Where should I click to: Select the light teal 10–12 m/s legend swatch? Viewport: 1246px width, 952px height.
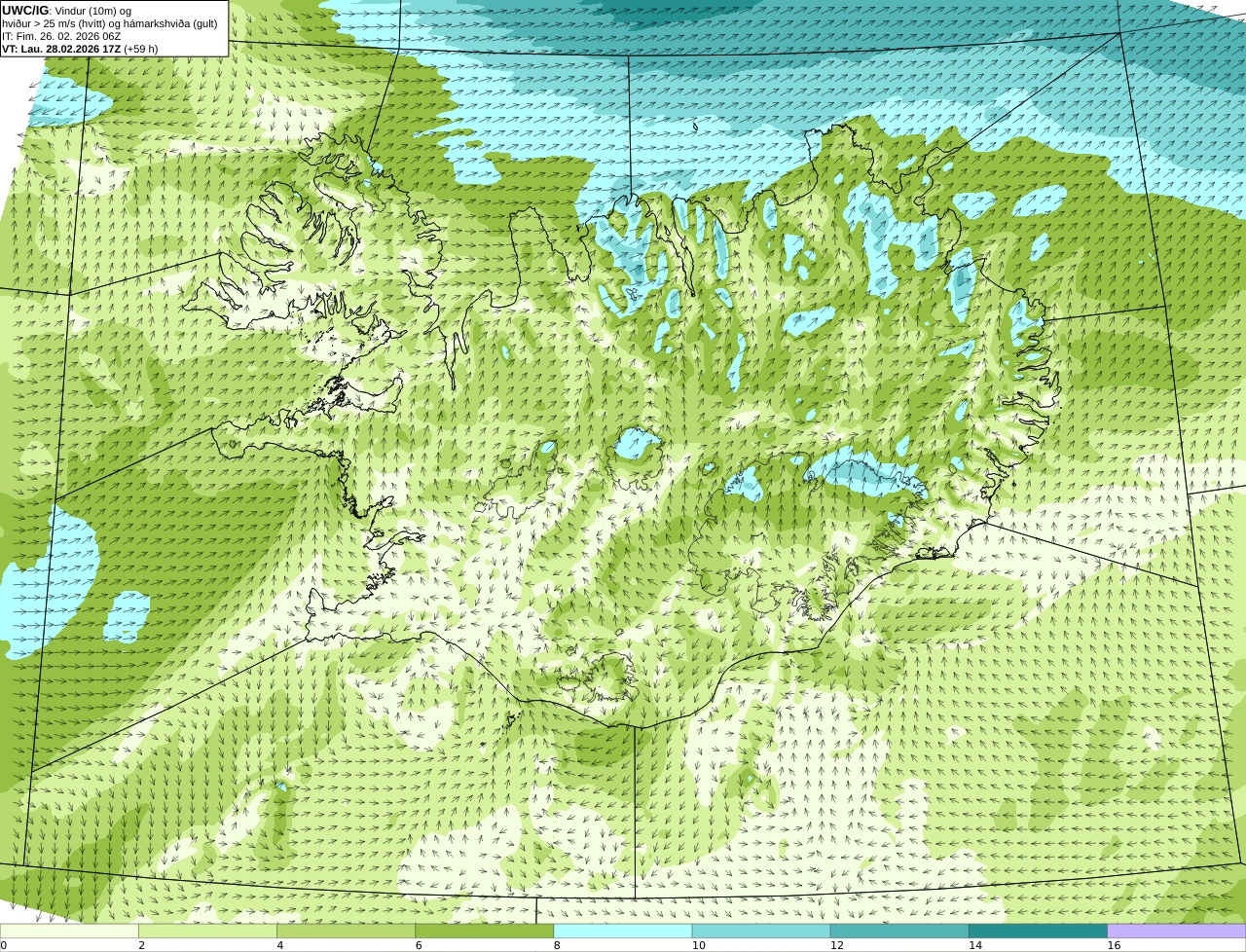click(761, 931)
